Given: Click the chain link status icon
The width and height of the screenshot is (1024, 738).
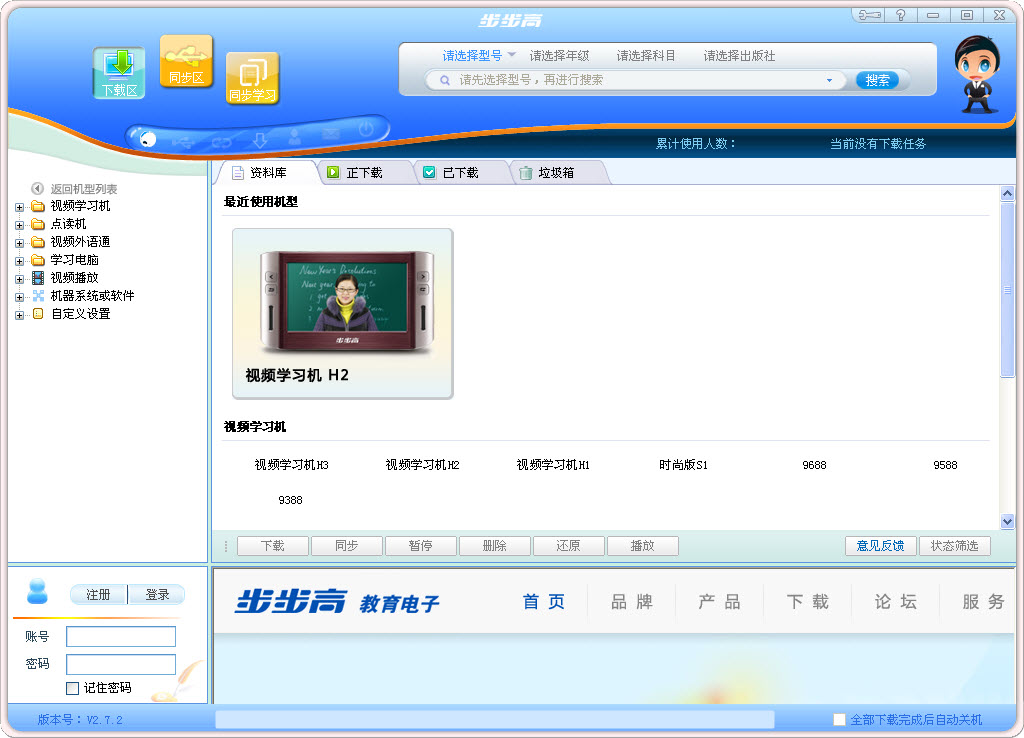Looking at the screenshot, I should click(x=221, y=141).
